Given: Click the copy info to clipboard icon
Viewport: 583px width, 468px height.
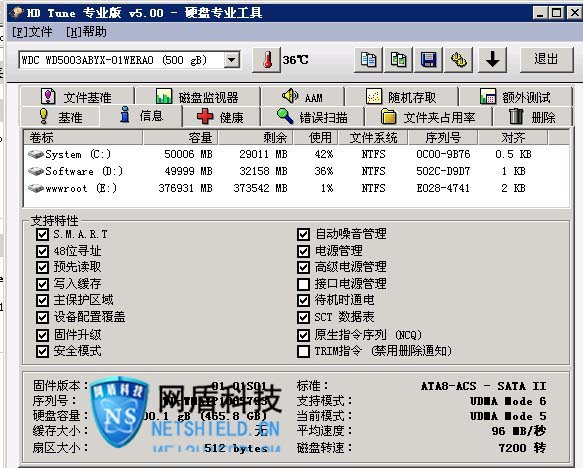Looking at the screenshot, I should tap(368, 60).
